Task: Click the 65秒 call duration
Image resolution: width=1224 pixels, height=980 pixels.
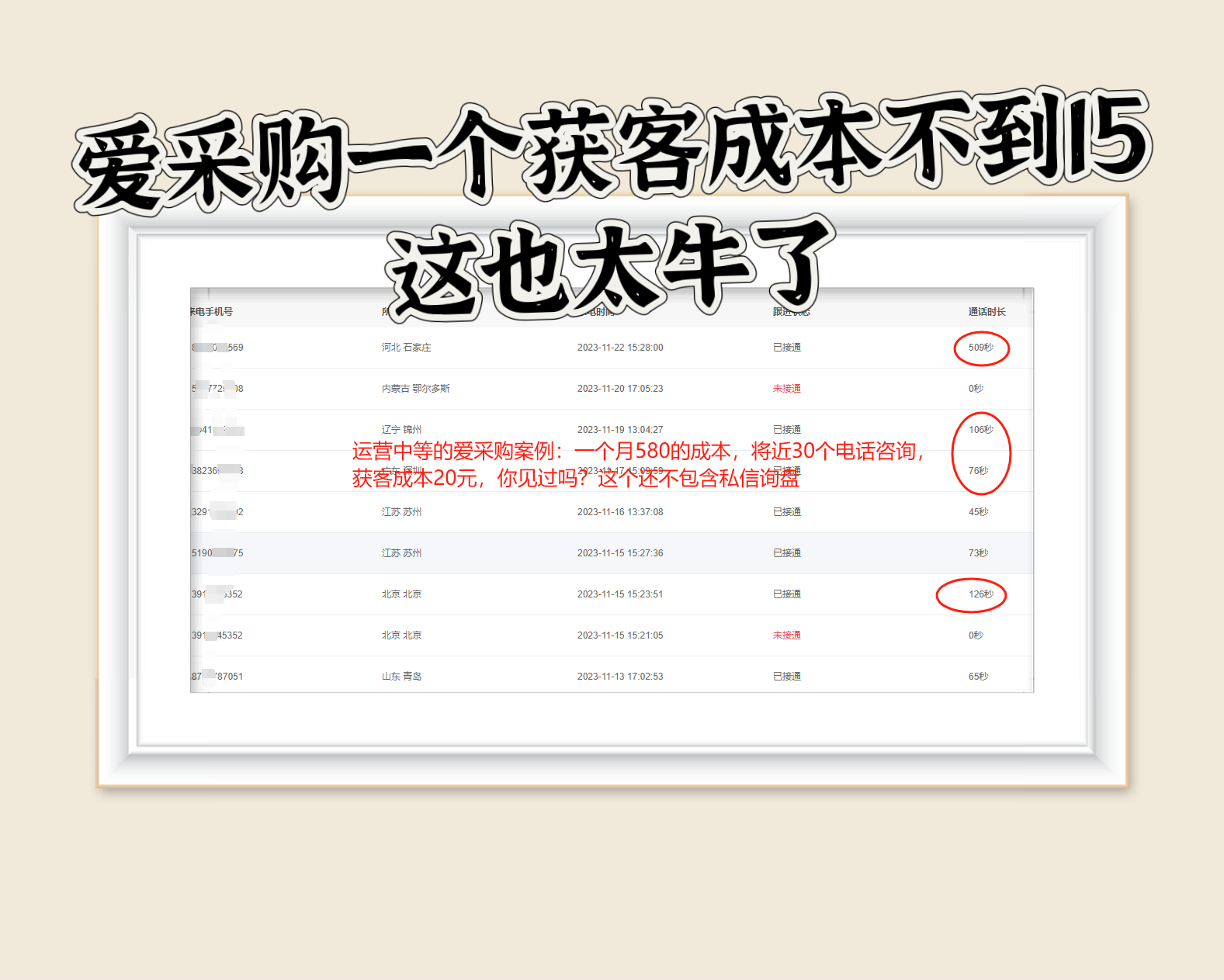Action: pos(978,677)
